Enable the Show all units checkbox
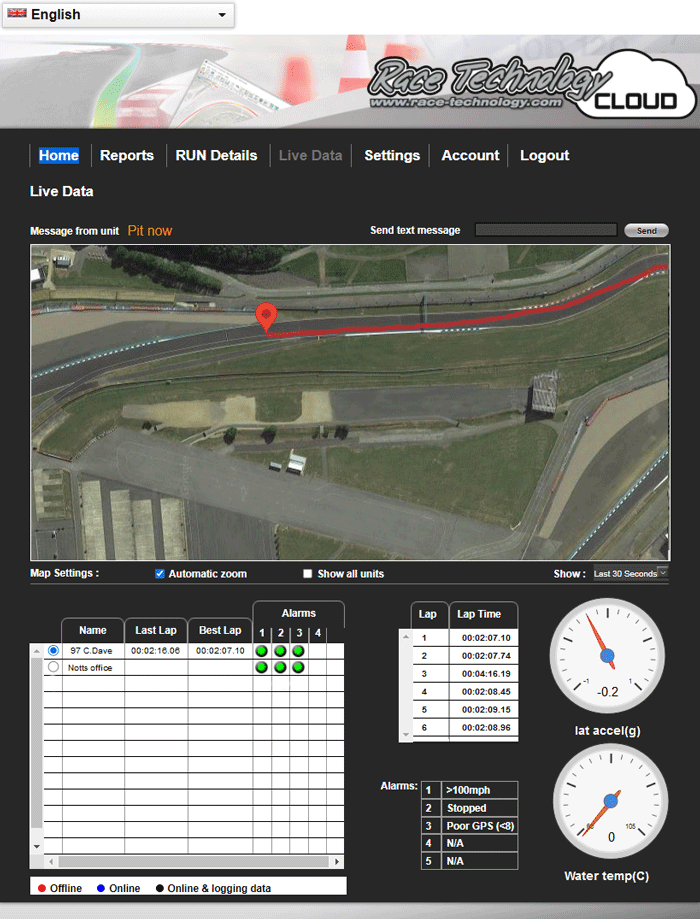The image size is (700, 919). pos(308,574)
